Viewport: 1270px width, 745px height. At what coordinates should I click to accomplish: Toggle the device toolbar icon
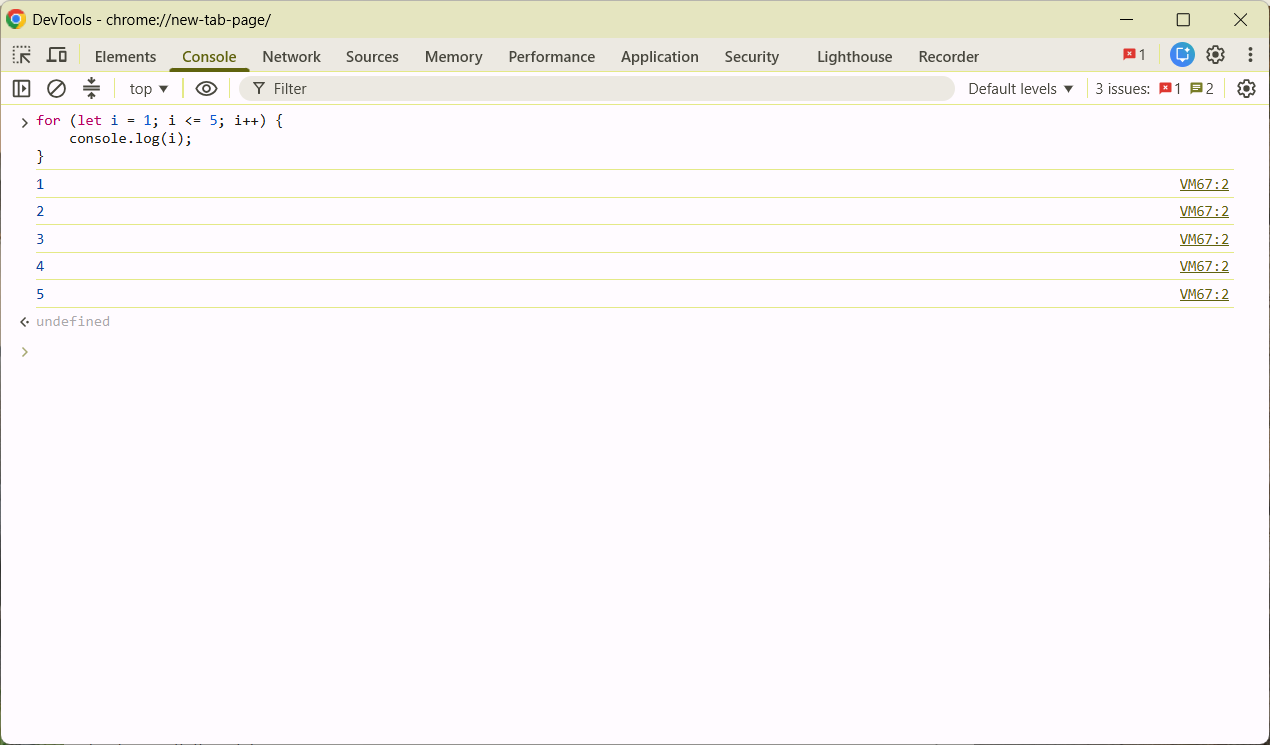(x=57, y=55)
